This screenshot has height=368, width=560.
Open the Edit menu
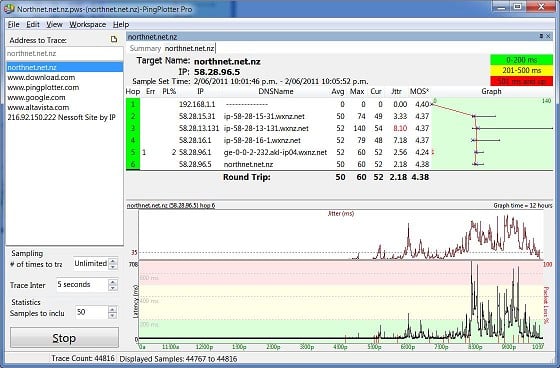tap(33, 24)
